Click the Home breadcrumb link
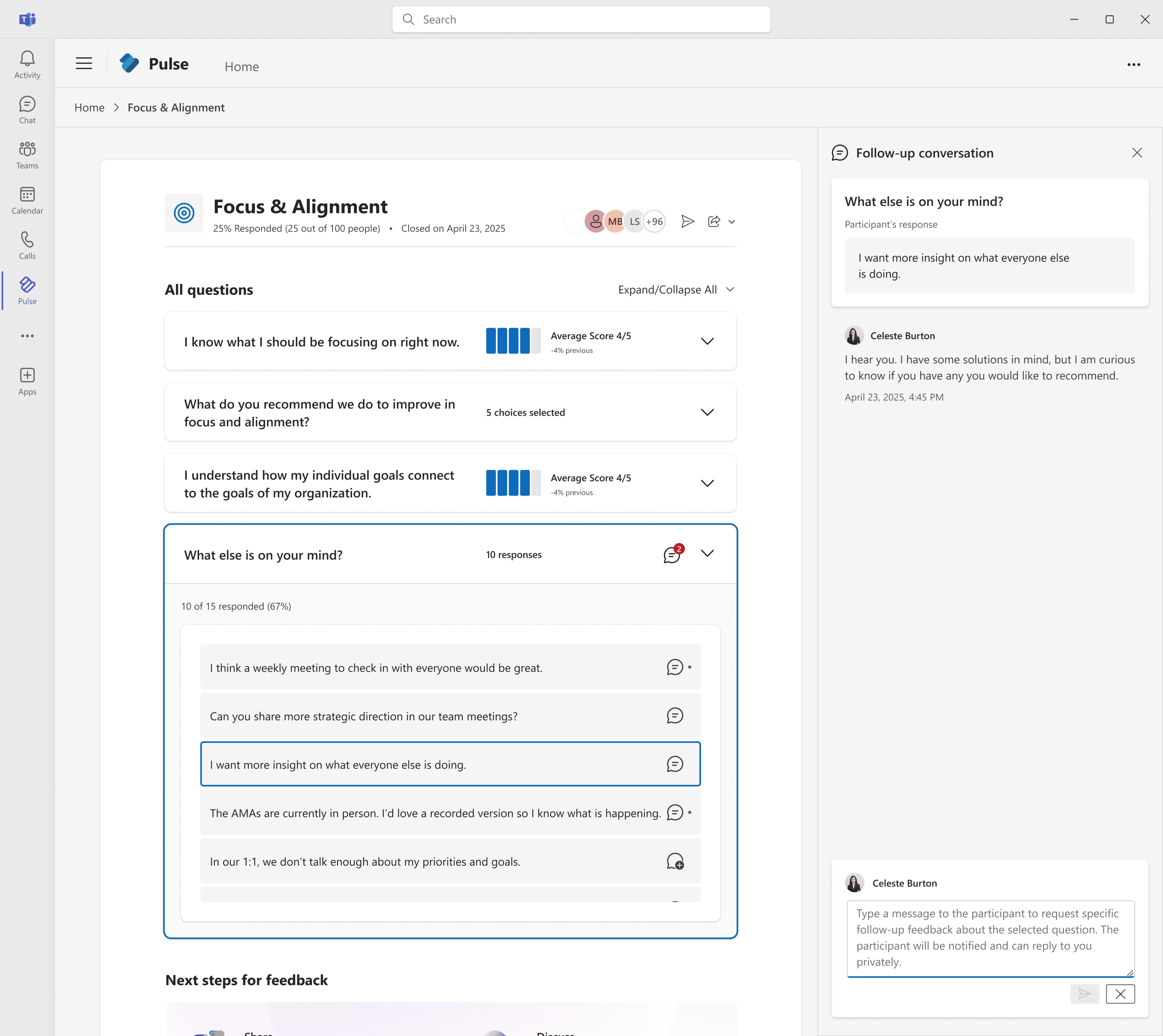This screenshot has height=1036, width=1163. coord(89,108)
